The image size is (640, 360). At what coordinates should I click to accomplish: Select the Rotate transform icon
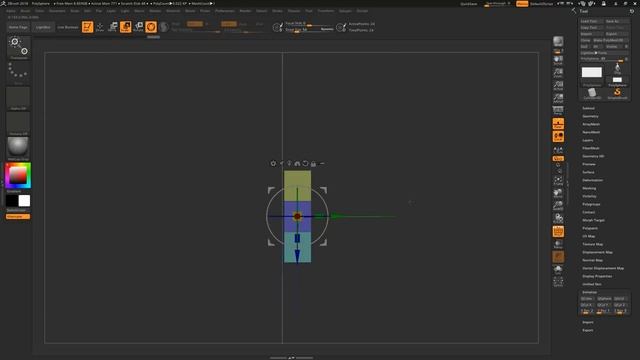click(x=138, y=27)
